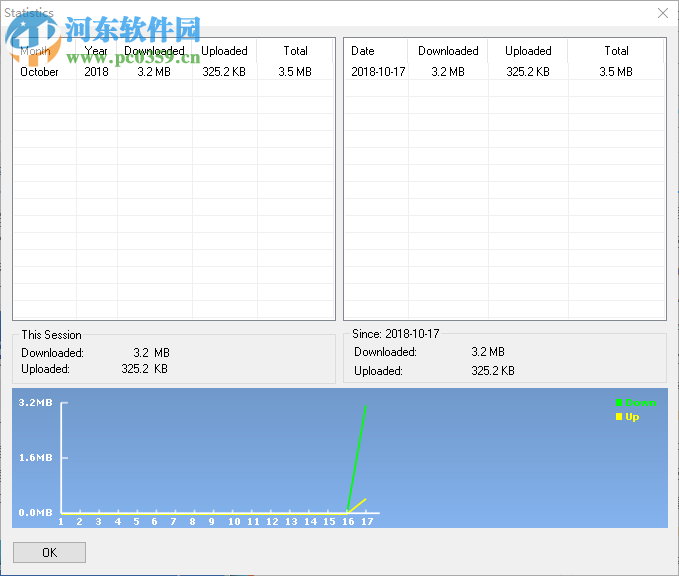Click day 1 on the graph axis
This screenshot has height=576, width=679.
tap(61, 521)
